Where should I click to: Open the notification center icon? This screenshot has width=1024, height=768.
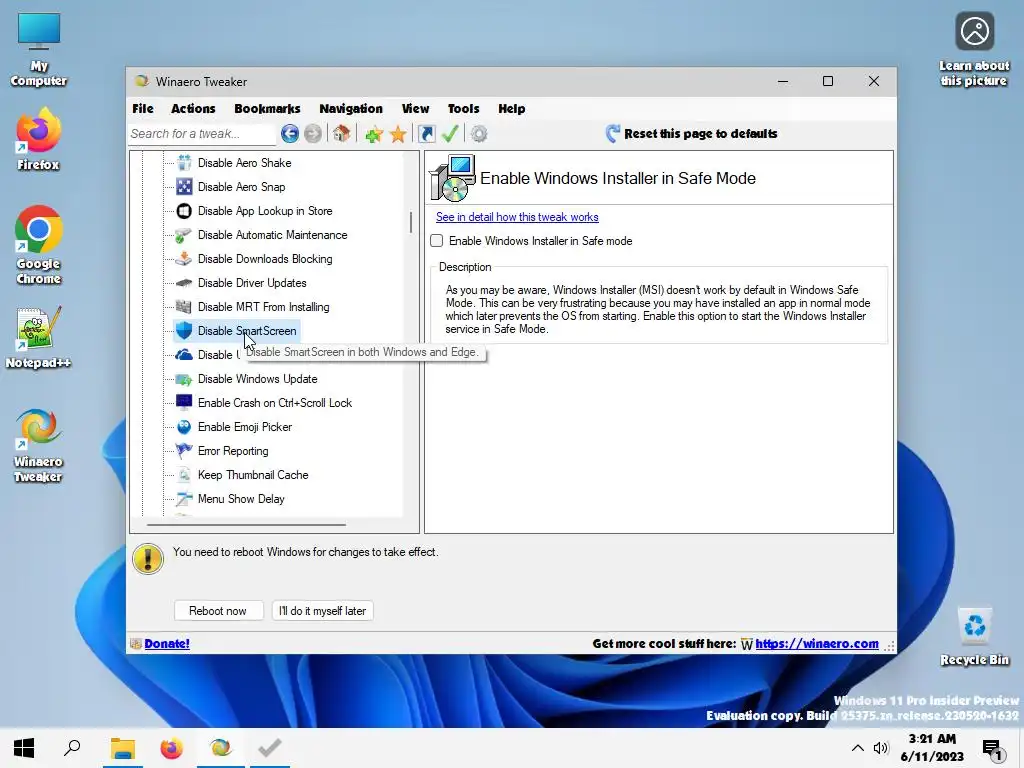pyautogui.click(x=993, y=749)
